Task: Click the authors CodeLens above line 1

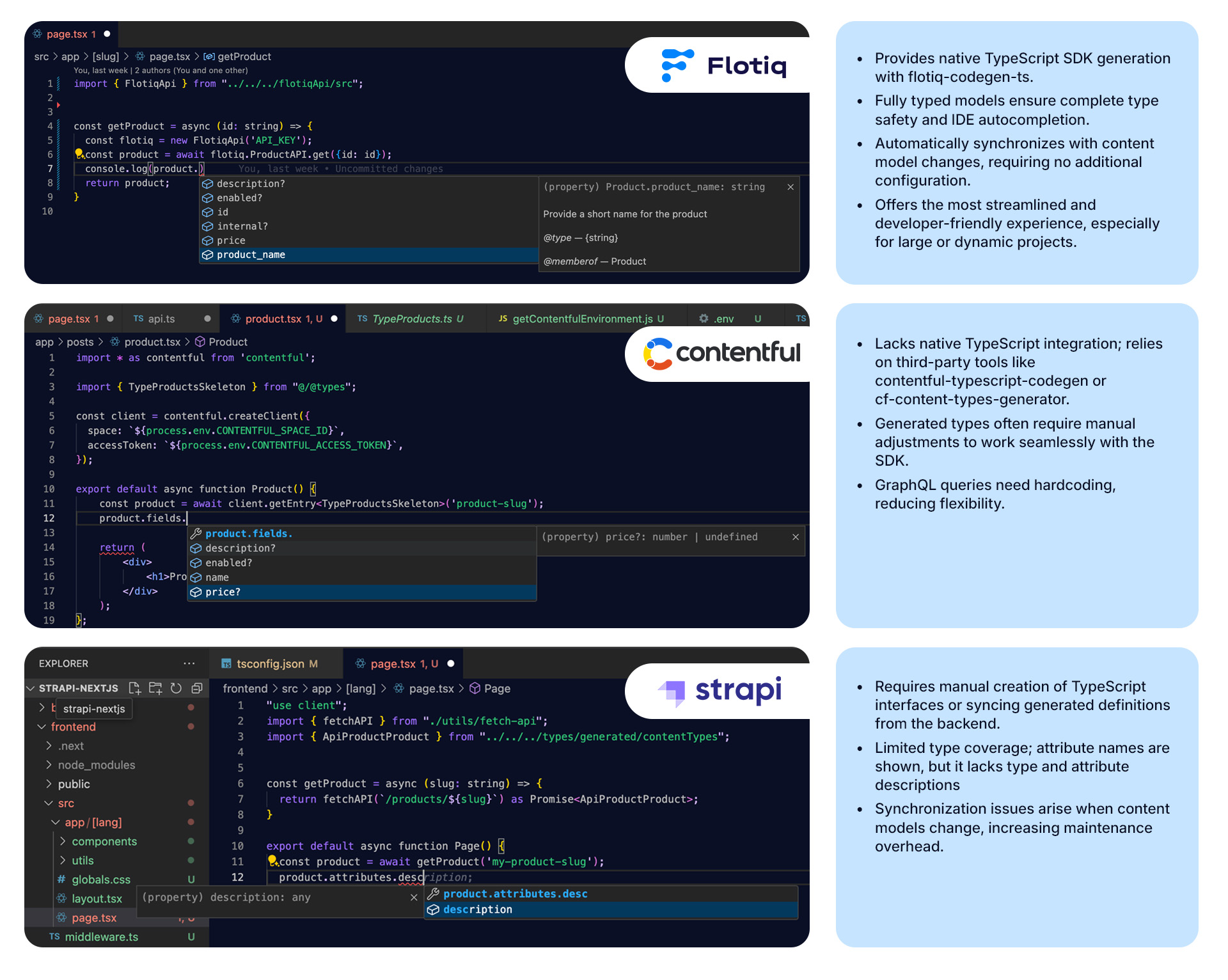Action: (x=161, y=70)
